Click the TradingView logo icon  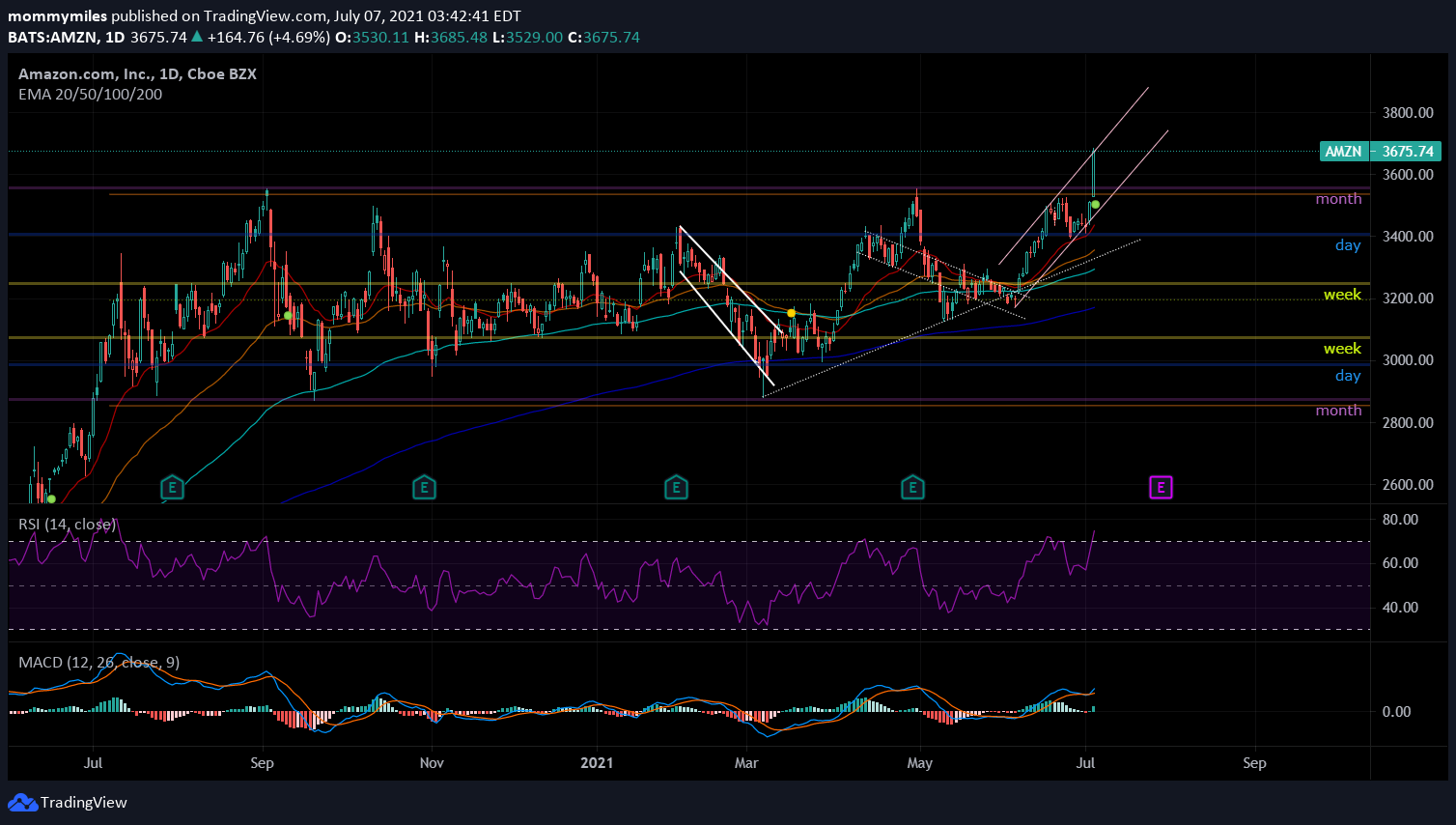click(x=22, y=802)
